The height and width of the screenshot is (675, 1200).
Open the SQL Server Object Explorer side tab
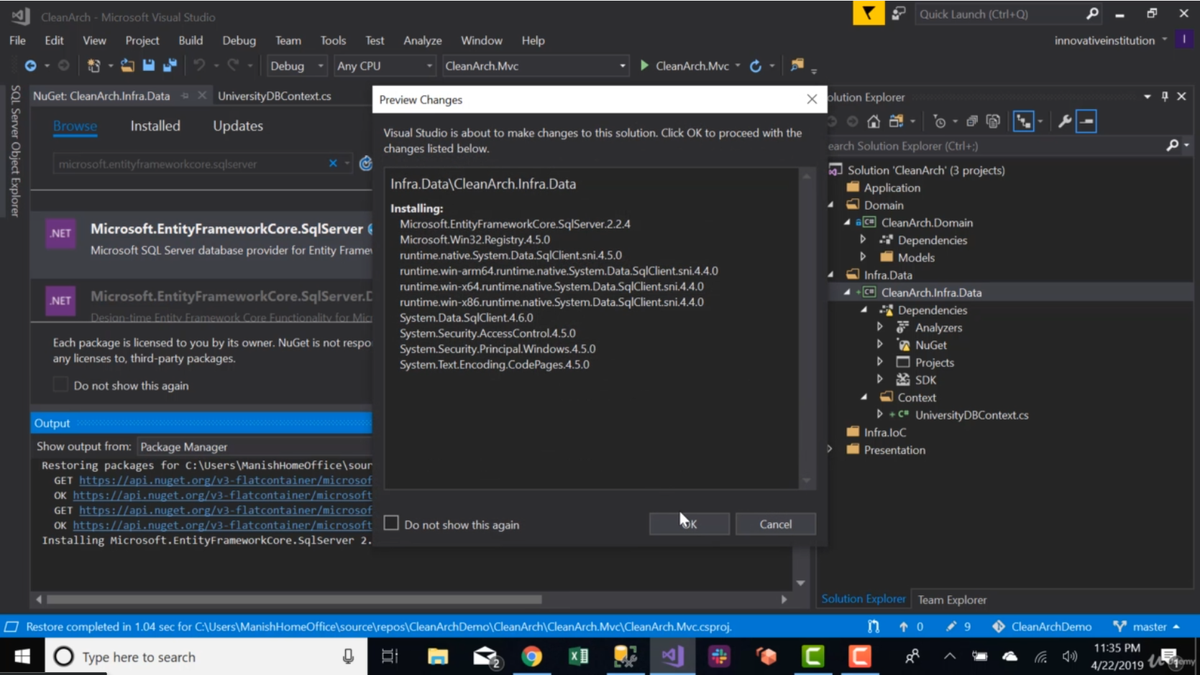(15, 151)
